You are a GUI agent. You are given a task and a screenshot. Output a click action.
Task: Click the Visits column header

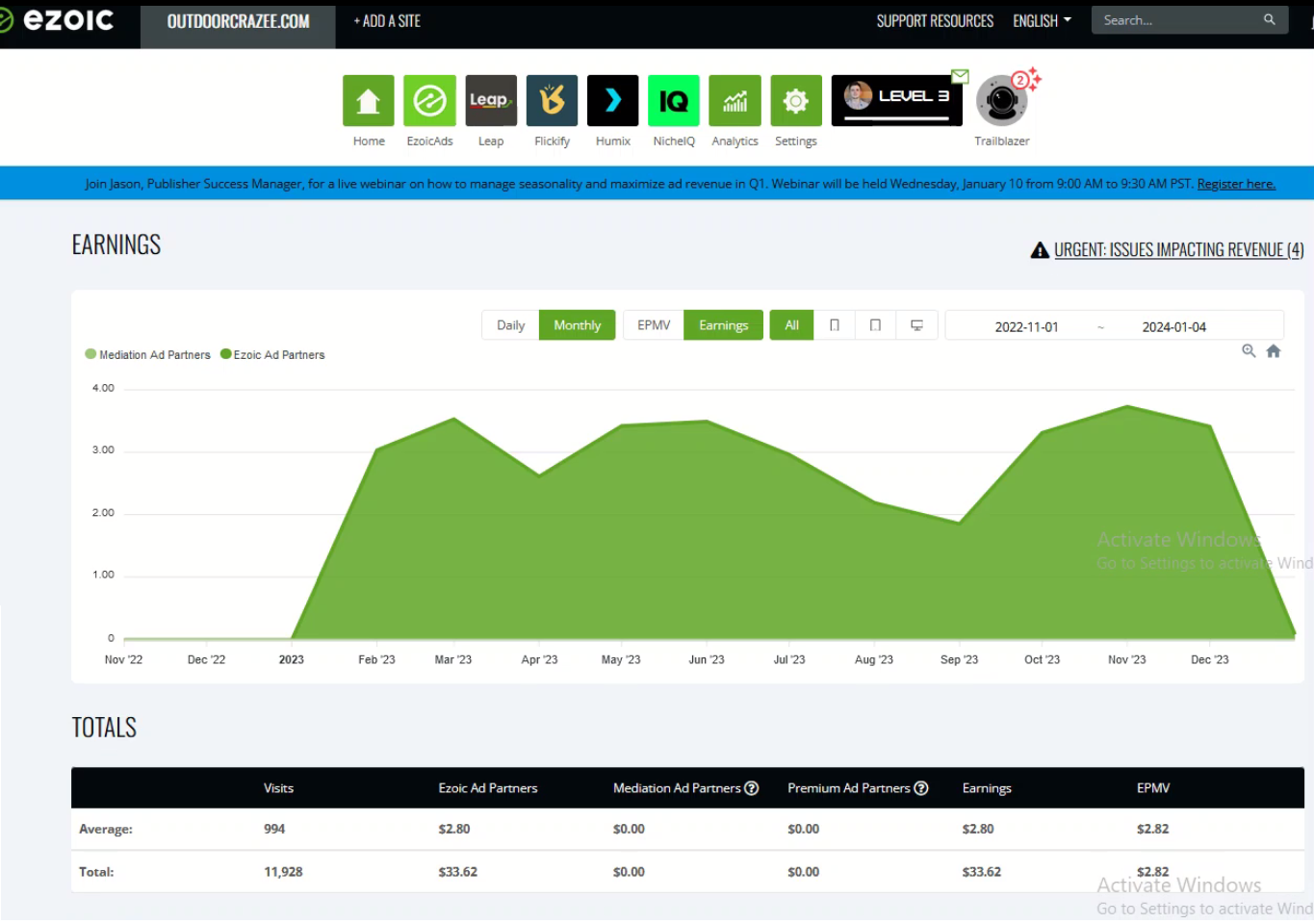(278, 788)
